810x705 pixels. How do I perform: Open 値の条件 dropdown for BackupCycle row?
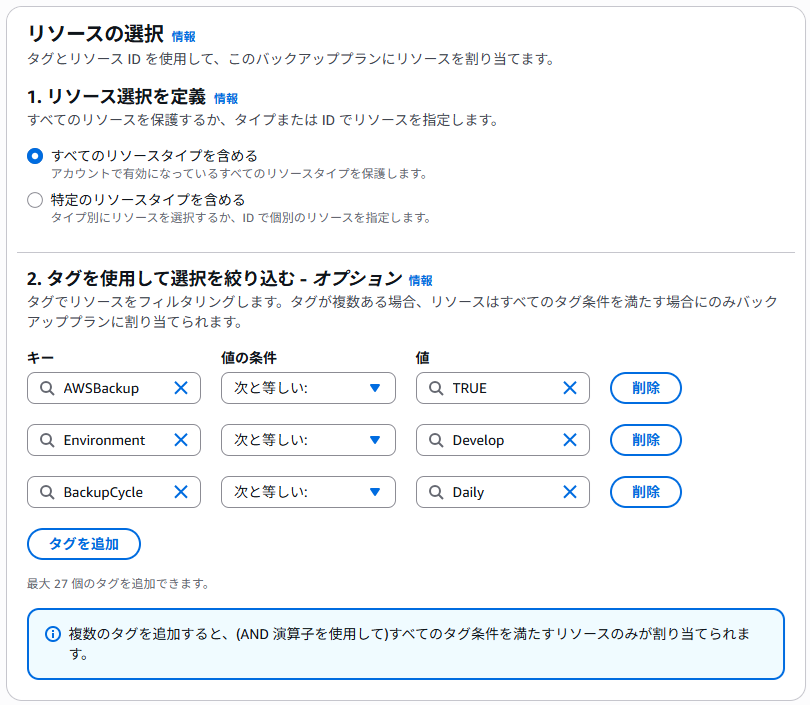tap(308, 492)
